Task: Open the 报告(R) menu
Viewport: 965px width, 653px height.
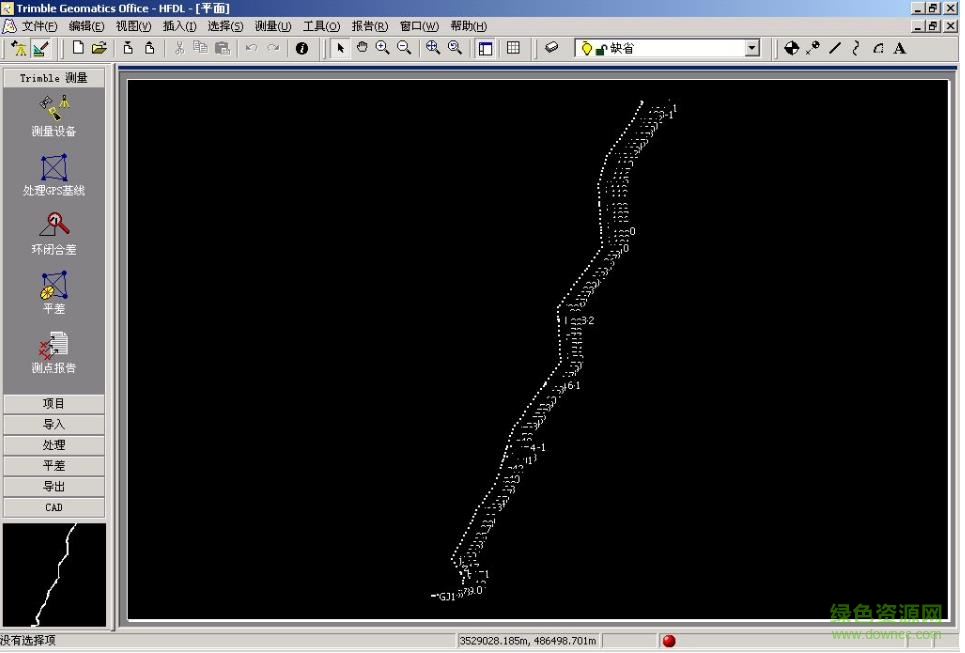Action: coord(369,26)
